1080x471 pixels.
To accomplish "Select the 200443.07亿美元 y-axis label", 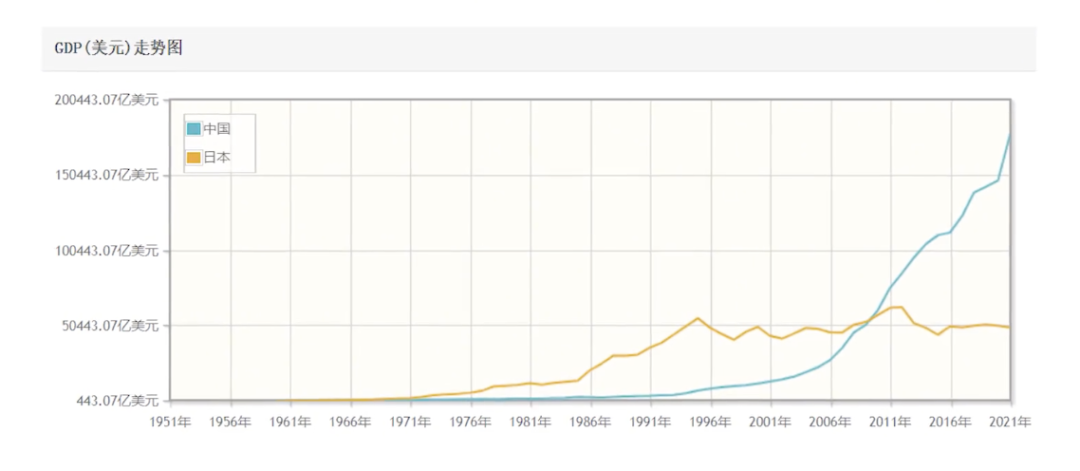I will (108, 100).
